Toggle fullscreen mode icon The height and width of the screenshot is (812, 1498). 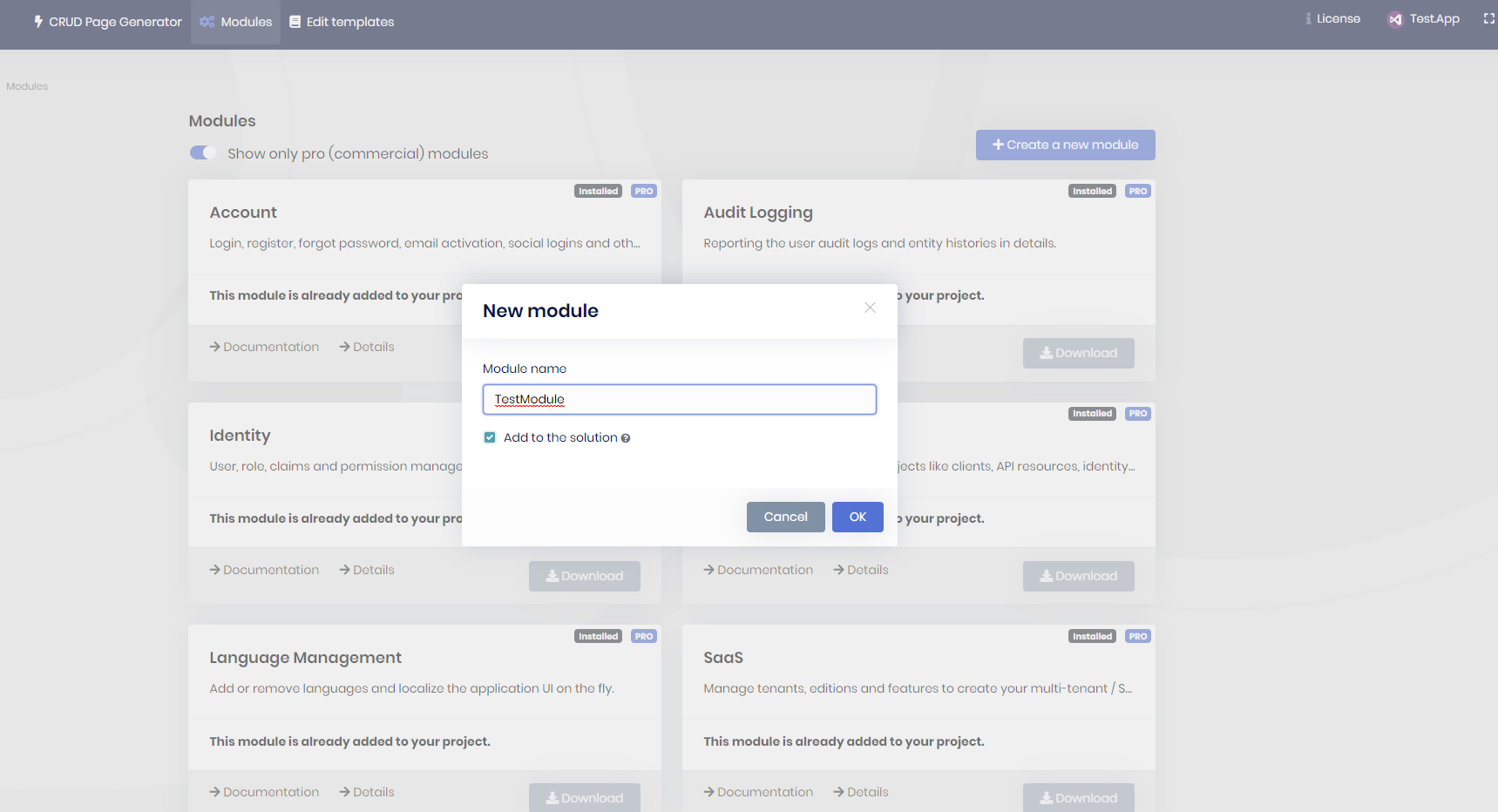click(x=1488, y=19)
